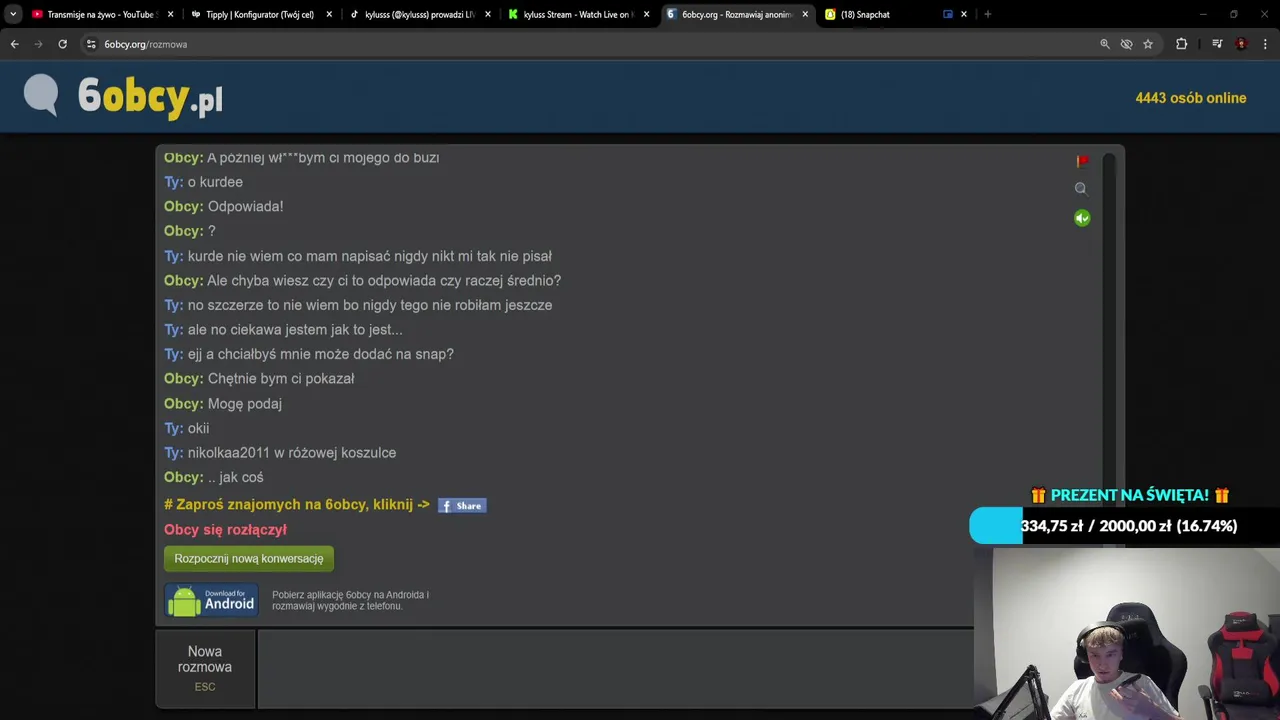Click the 'Obcy się rozłączył' status text
Image resolution: width=1280 pixels, height=720 pixels.
pos(225,530)
